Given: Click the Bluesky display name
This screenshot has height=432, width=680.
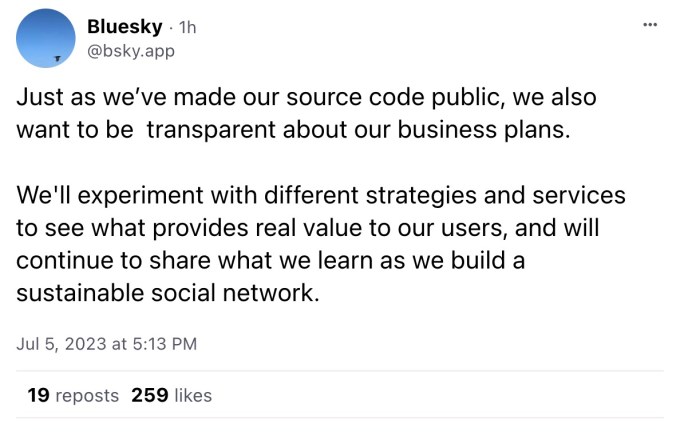Looking at the screenshot, I should point(125,26).
